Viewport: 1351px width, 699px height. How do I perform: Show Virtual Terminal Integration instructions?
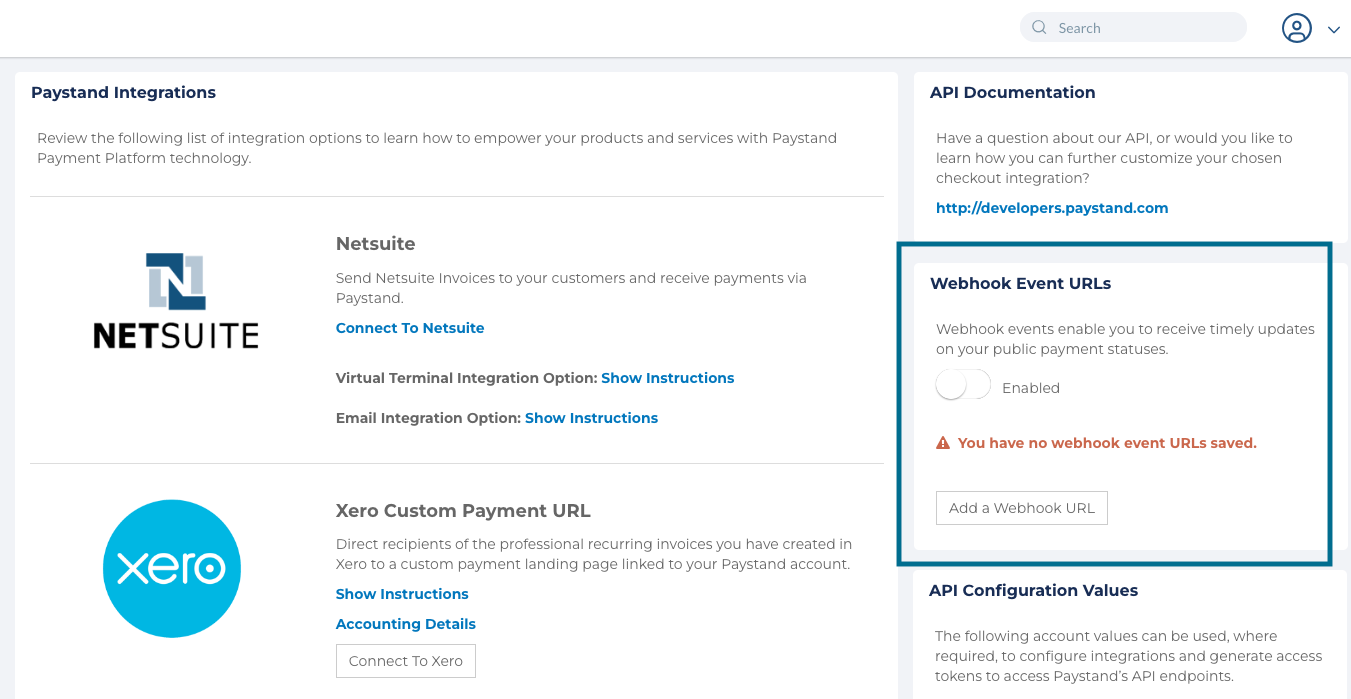668,378
